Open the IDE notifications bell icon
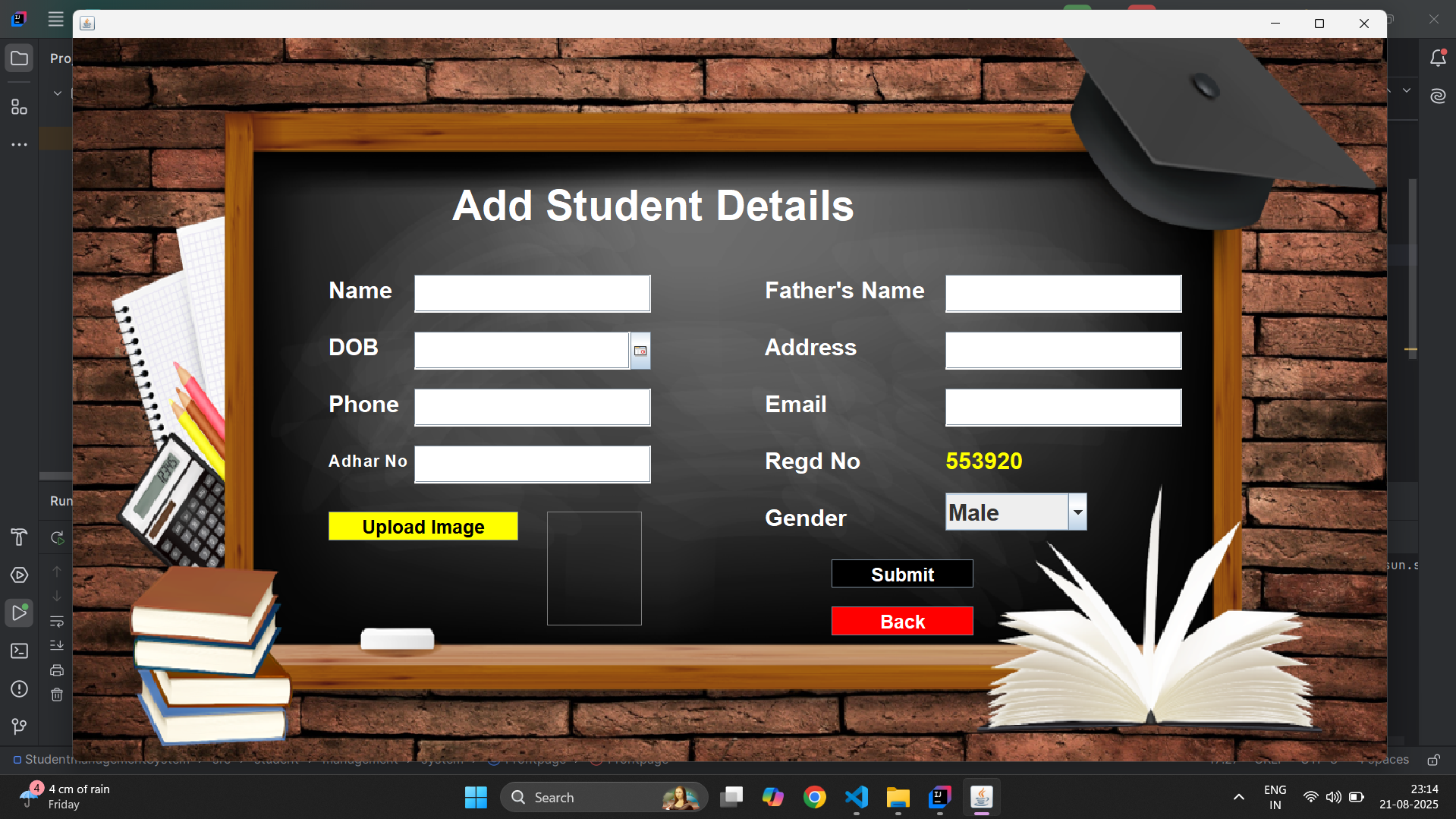The image size is (1456, 819). click(x=1438, y=58)
